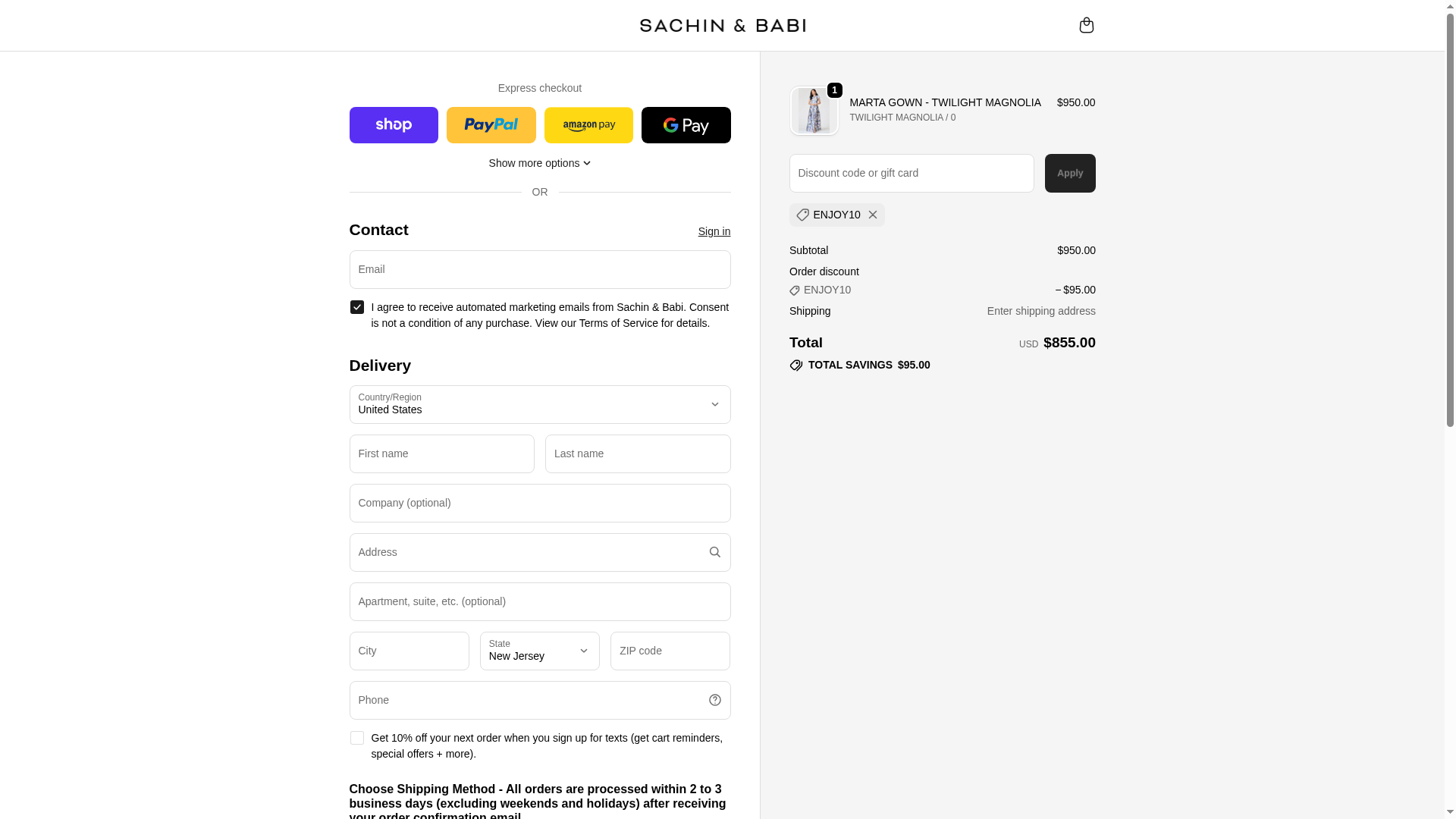This screenshot has width=1456, height=819.
Task: View the Marta Gown product thumbnail
Action: click(814, 111)
